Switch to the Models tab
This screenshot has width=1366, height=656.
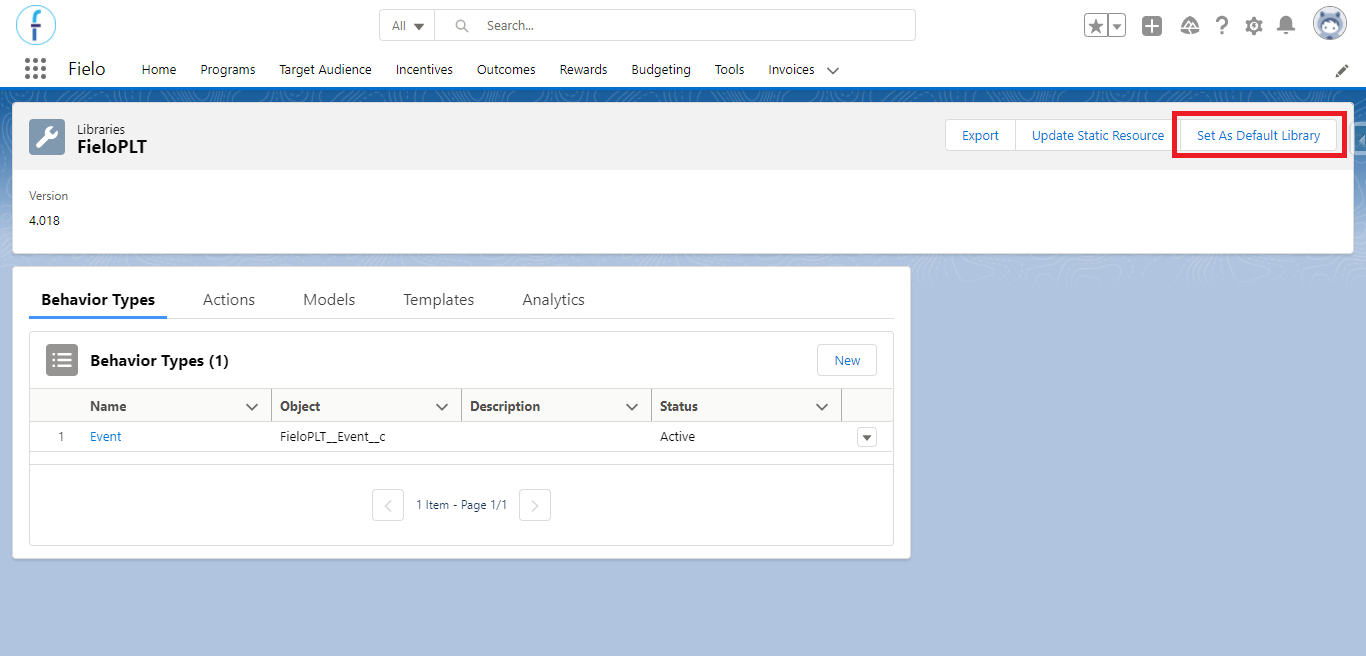tap(329, 300)
